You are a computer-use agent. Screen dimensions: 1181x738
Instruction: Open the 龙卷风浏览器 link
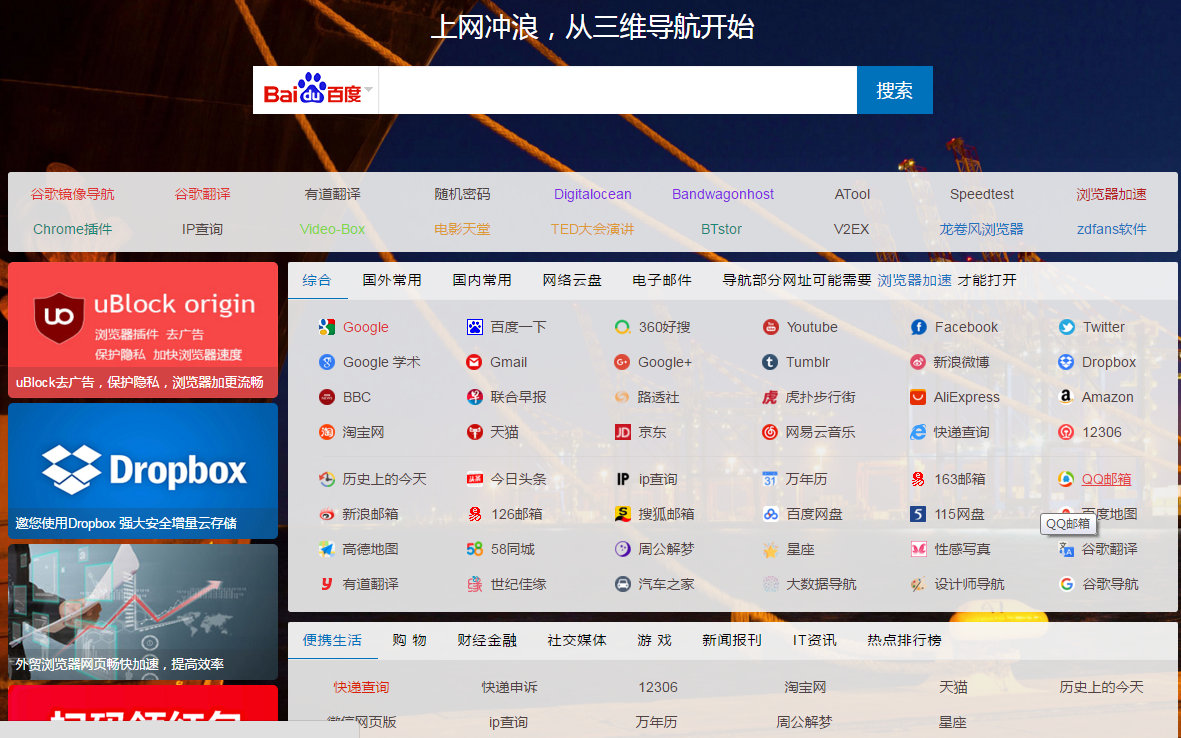[x=981, y=229]
